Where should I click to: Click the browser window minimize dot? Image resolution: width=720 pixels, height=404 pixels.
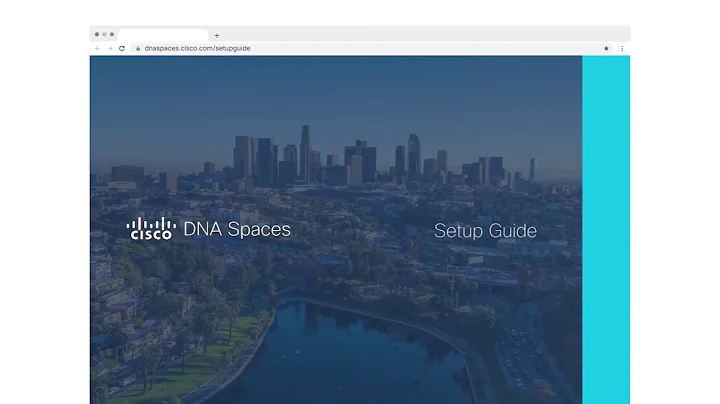[x=104, y=34]
